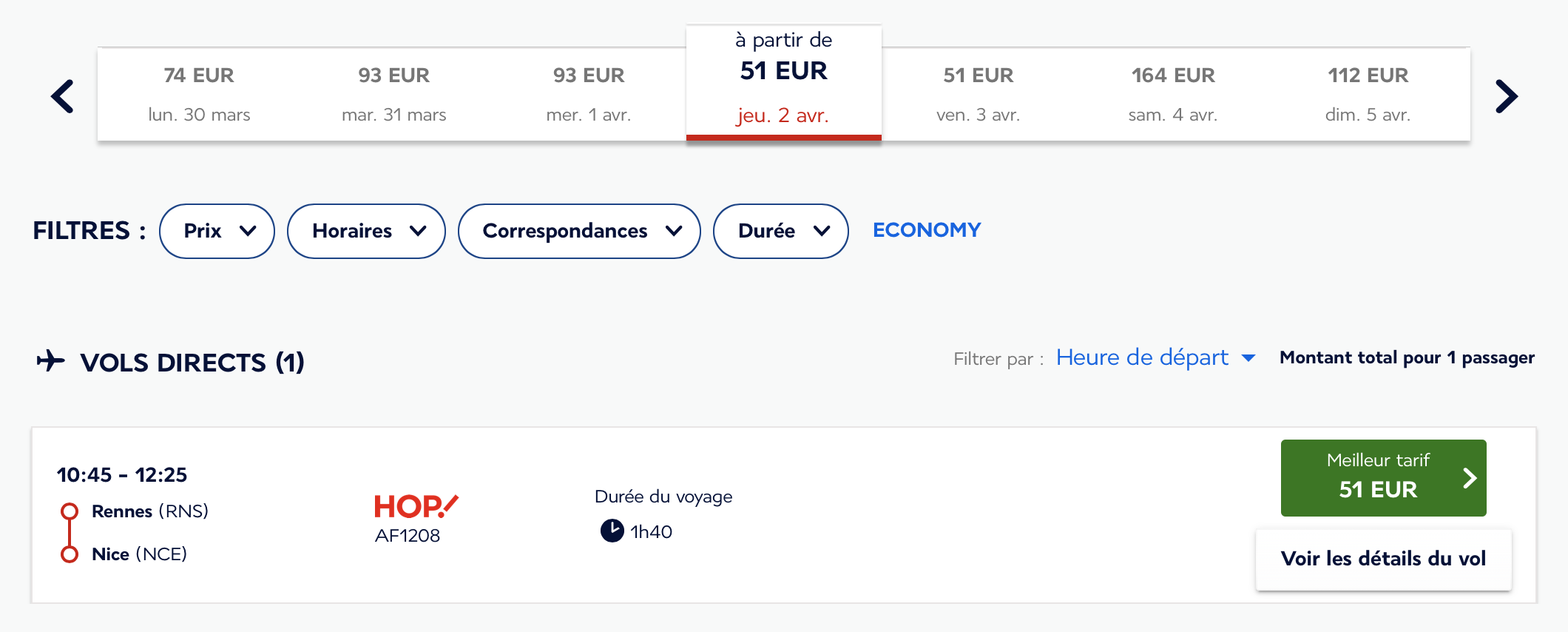
Task: Open the Heure de départ sort dropdown
Action: (1155, 358)
